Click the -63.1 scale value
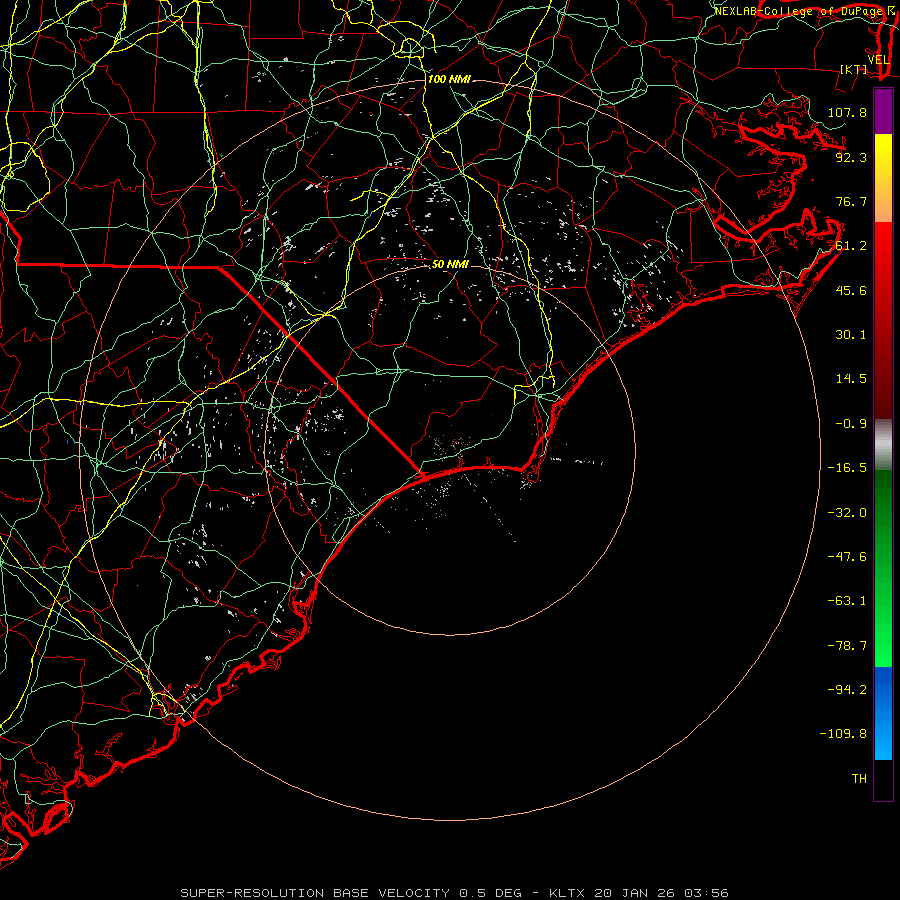The width and height of the screenshot is (900, 900). coord(847,601)
